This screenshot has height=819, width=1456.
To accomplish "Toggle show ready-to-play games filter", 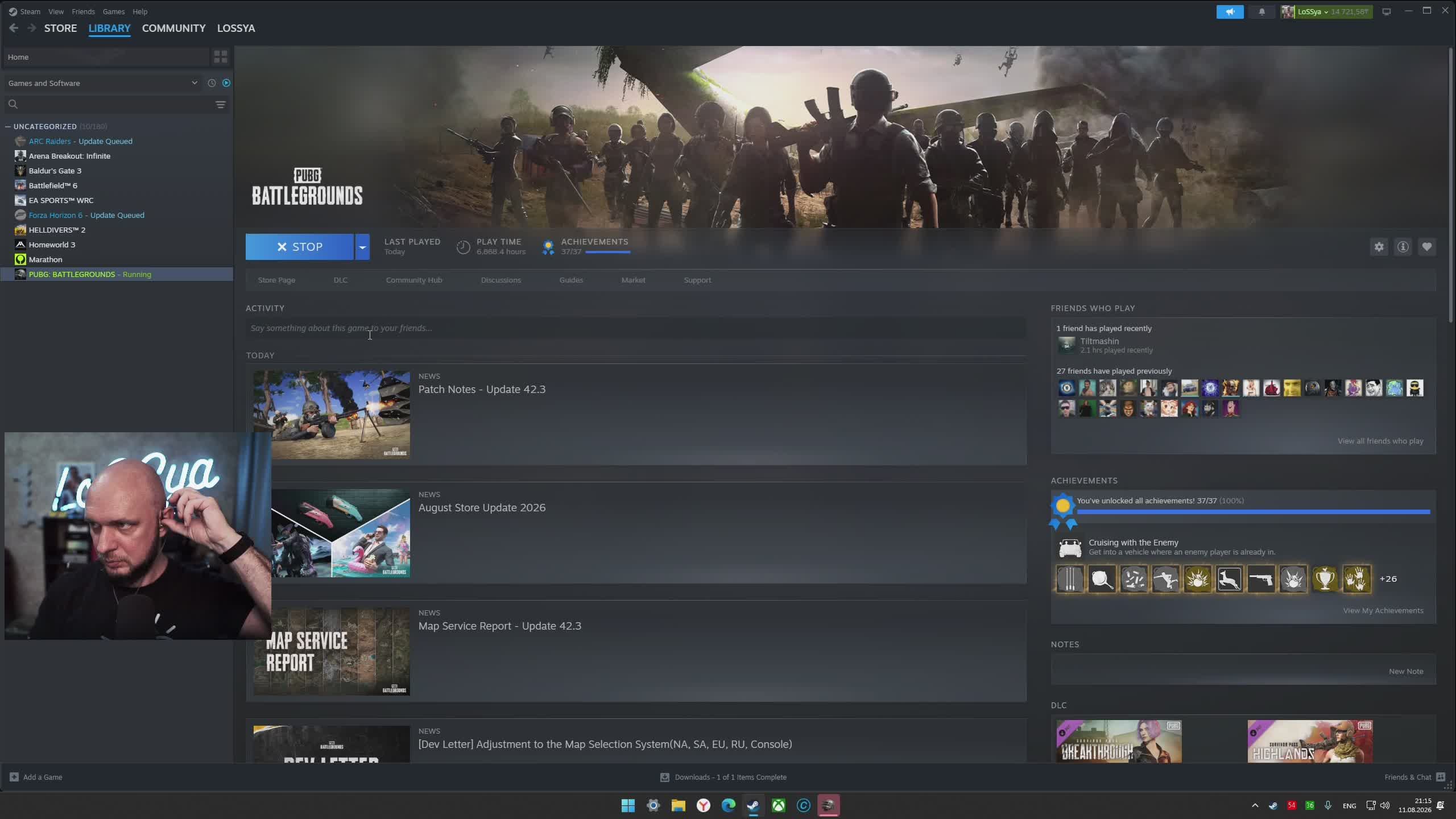I will pyautogui.click(x=226, y=83).
